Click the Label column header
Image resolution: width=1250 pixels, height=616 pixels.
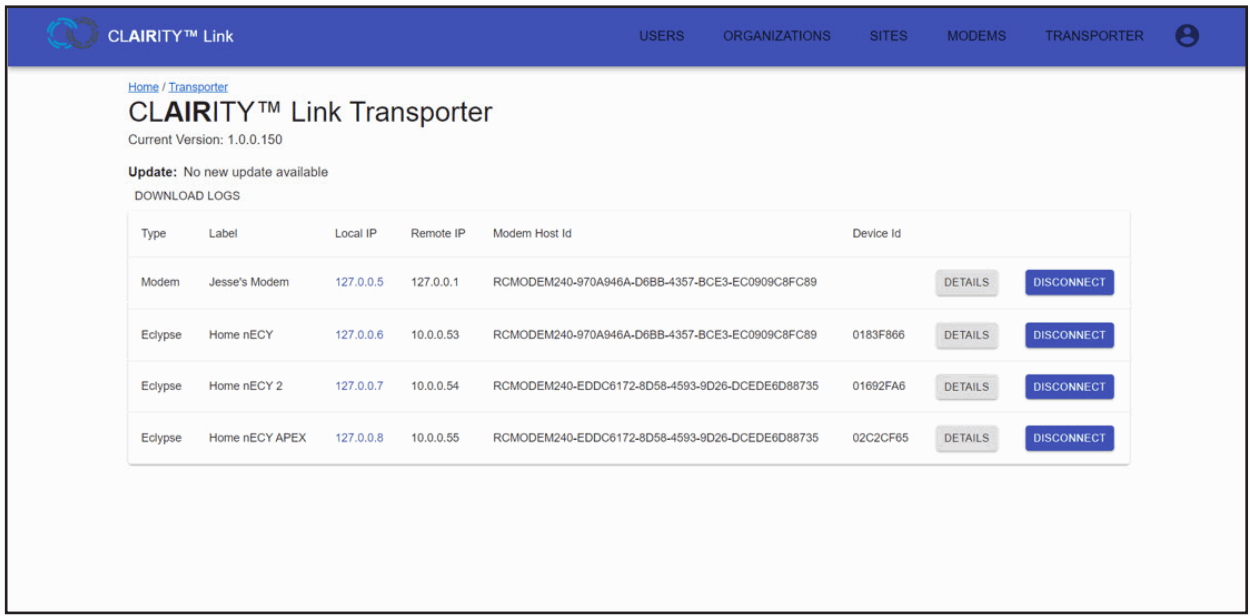click(x=223, y=234)
